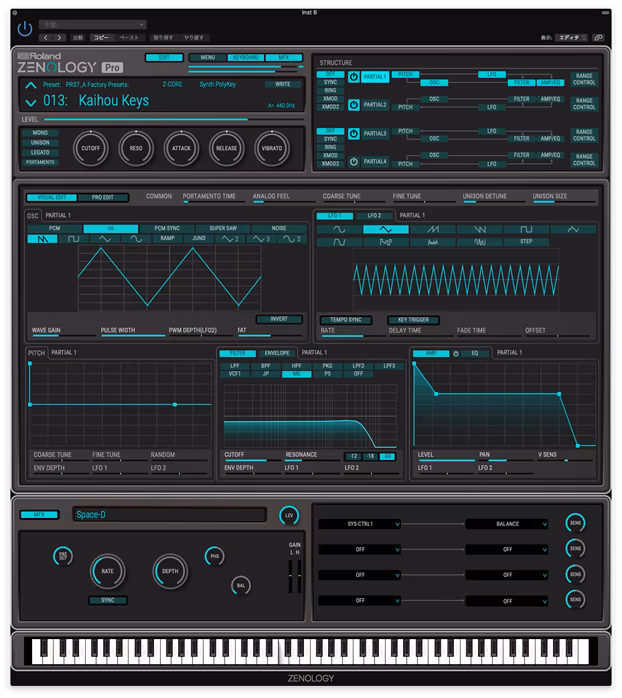The width and height of the screenshot is (622, 698).
Task: Toggle the PARTIAL4 power icon
Action: click(x=354, y=162)
